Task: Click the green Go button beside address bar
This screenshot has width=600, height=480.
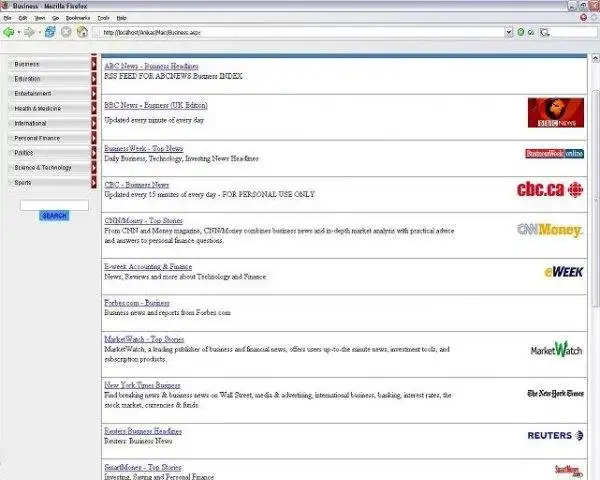Action: 521,32
